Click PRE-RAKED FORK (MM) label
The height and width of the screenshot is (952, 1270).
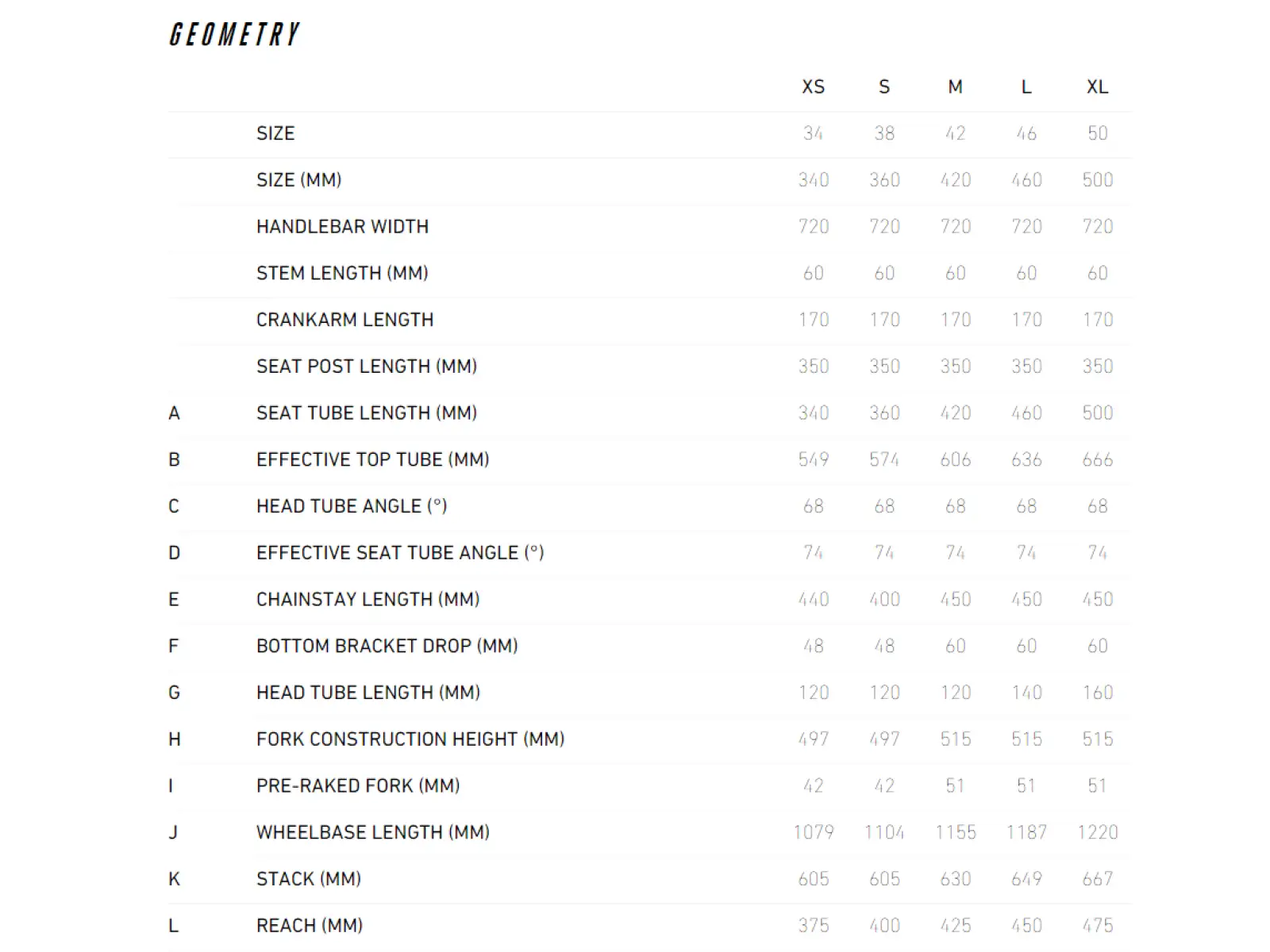358,786
